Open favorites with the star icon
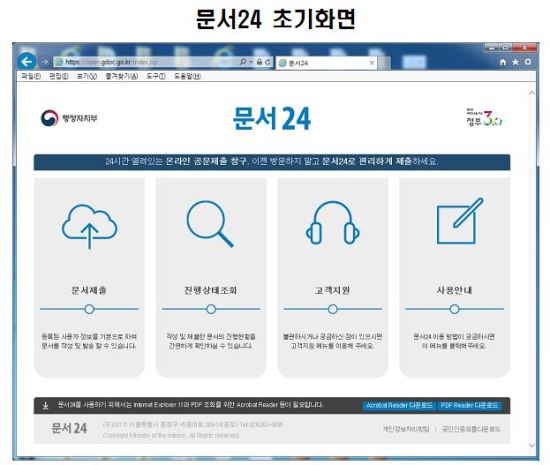Screen dimensions: 550x465 [x=515, y=62]
